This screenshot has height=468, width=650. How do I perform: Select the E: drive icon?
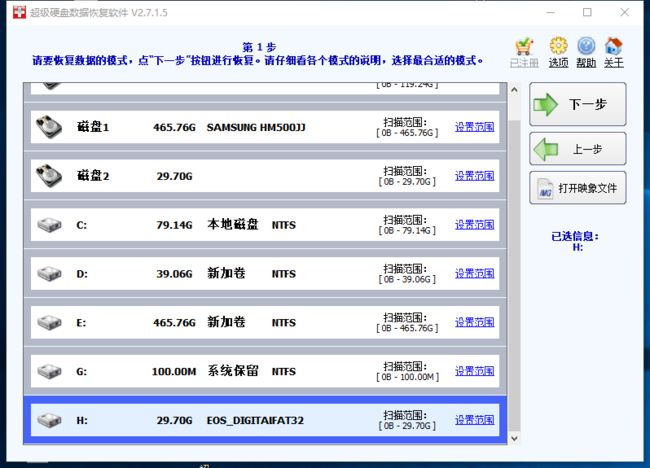(49, 323)
